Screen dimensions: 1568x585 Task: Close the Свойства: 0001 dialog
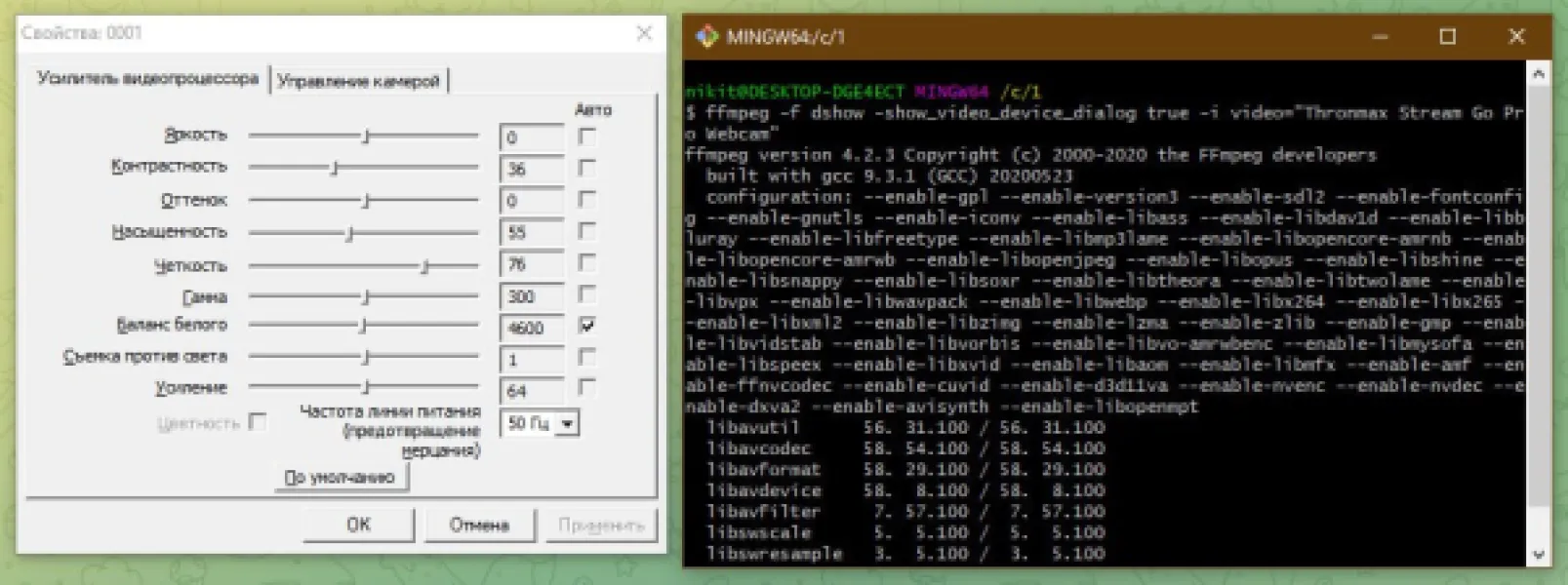click(644, 33)
